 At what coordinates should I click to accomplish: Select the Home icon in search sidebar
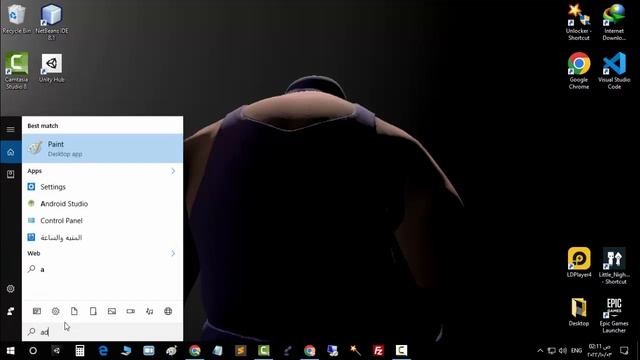click(11, 152)
